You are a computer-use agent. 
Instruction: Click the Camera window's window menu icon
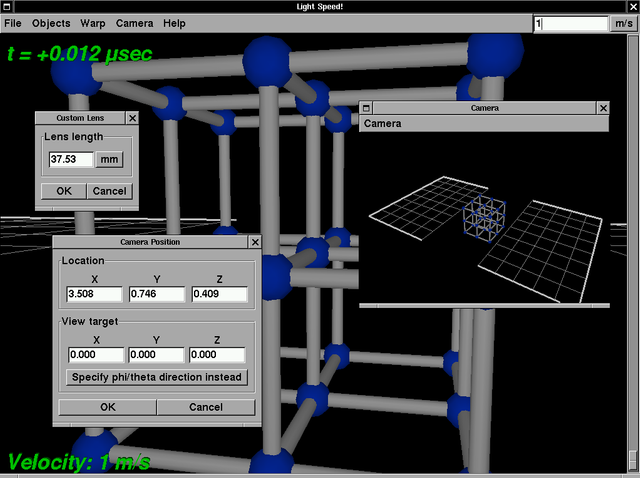[366, 108]
